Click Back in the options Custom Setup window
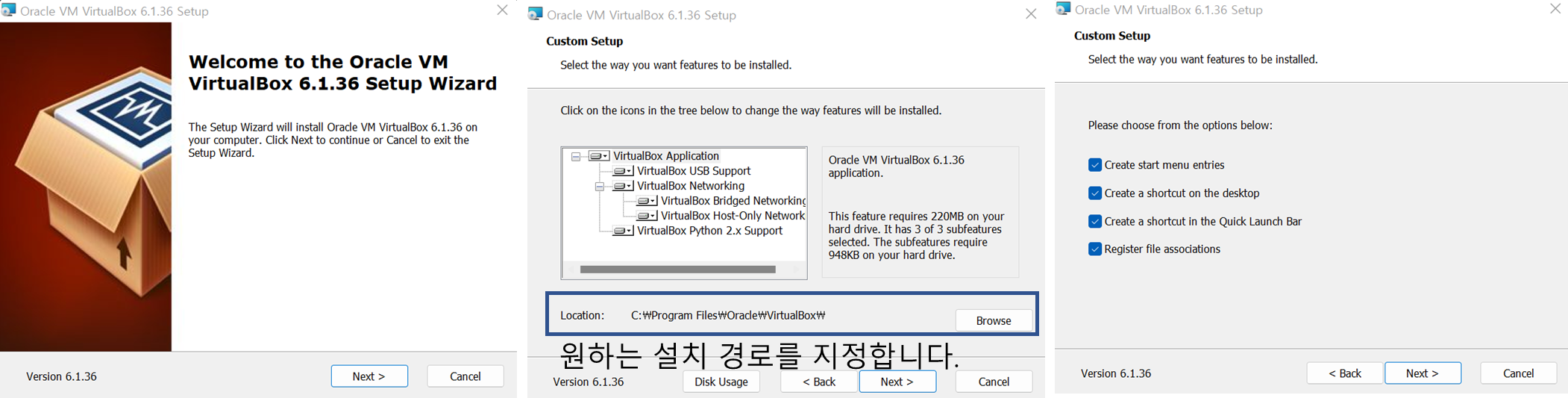Screen dimensions: 1568x398 point(1345,373)
